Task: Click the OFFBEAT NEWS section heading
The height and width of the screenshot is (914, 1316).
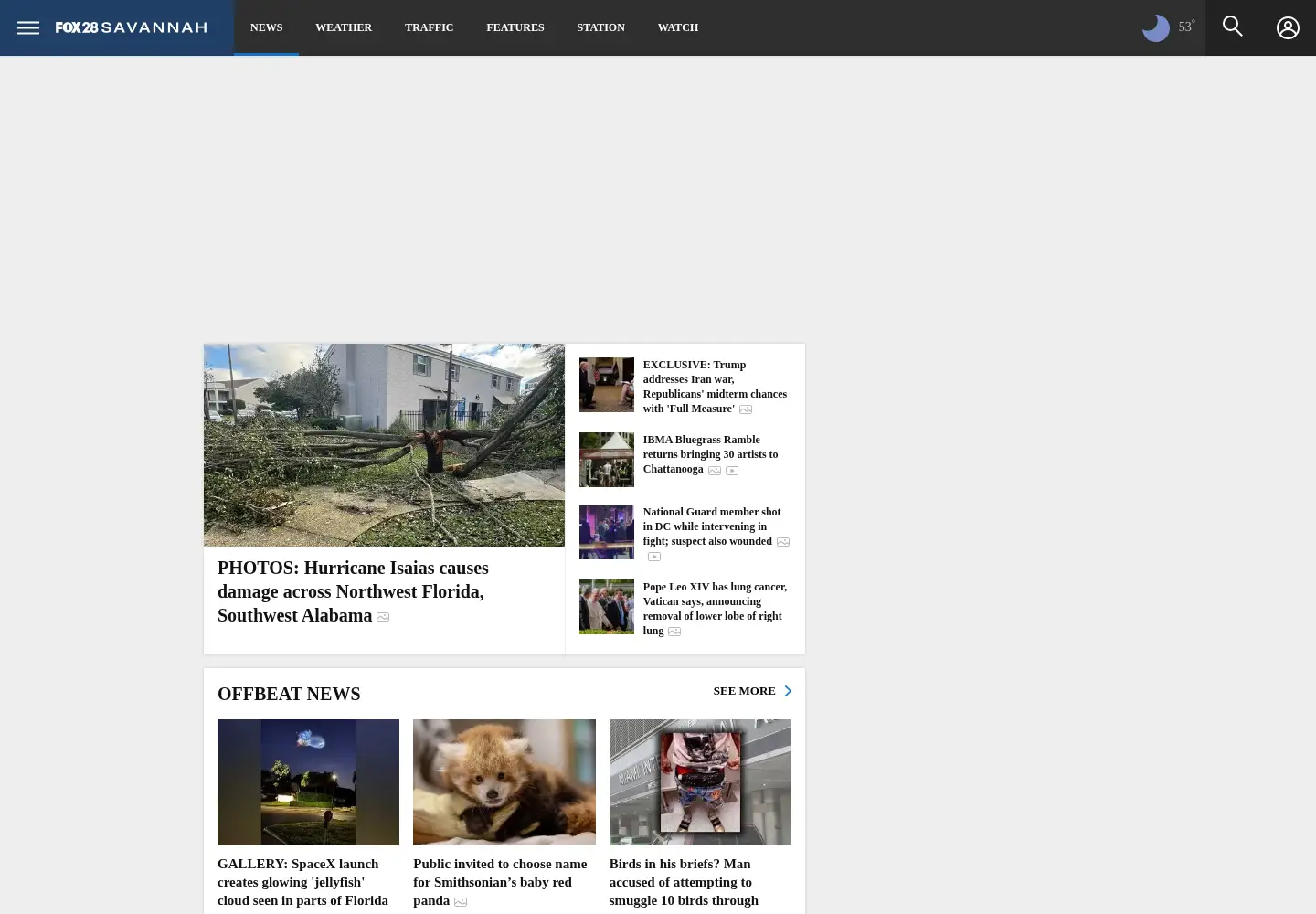Action: pyautogui.click(x=289, y=694)
